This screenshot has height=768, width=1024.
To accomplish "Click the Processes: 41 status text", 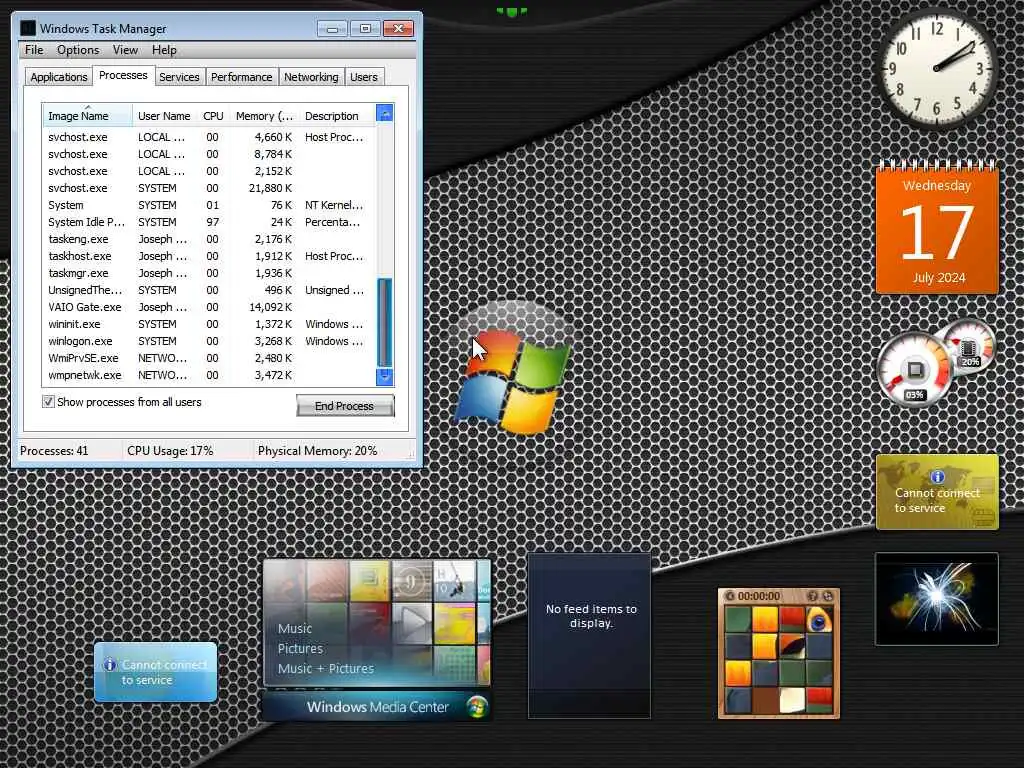I will (54, 451).
